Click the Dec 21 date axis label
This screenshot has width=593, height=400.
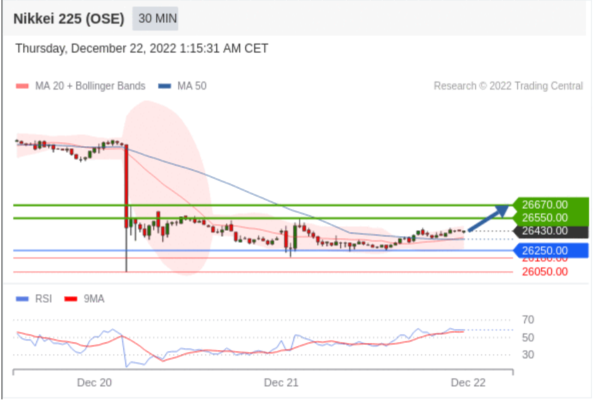click(x=281, y=383)
